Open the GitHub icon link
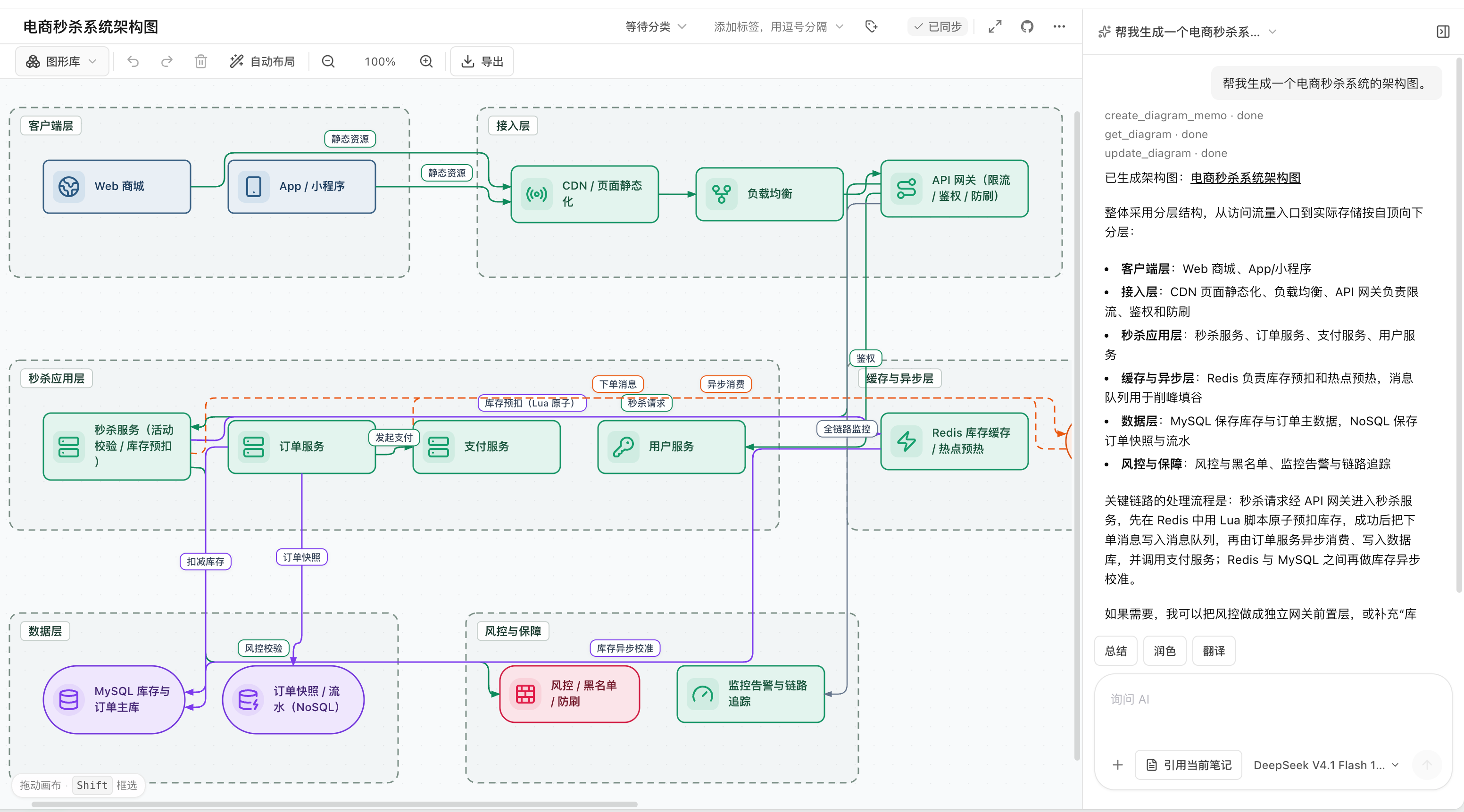 [x=1027, y=27]
